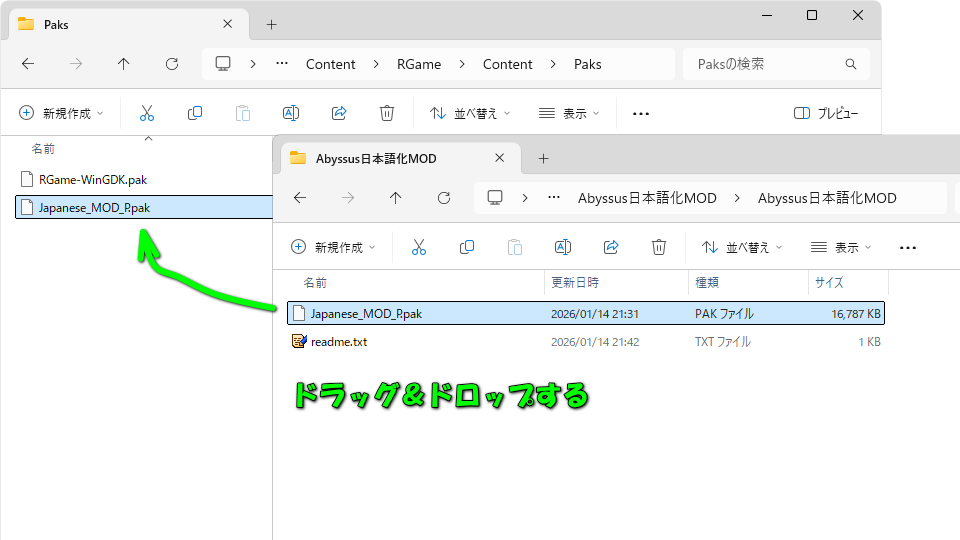Sort by 更新日時 column header
Viewport: 960px width, 540px height.
pyautogui.click(x=575, y=283)
